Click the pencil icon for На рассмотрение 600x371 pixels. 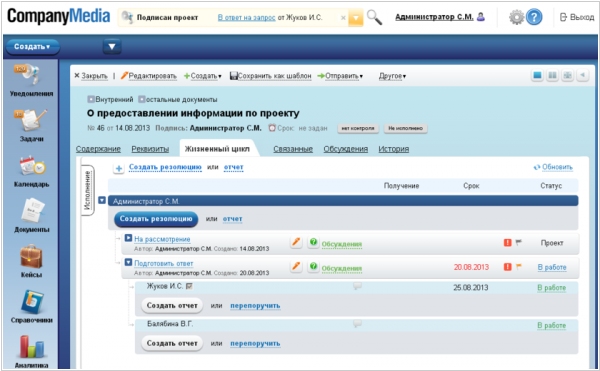pyautogui.click(x=296, y=242)
